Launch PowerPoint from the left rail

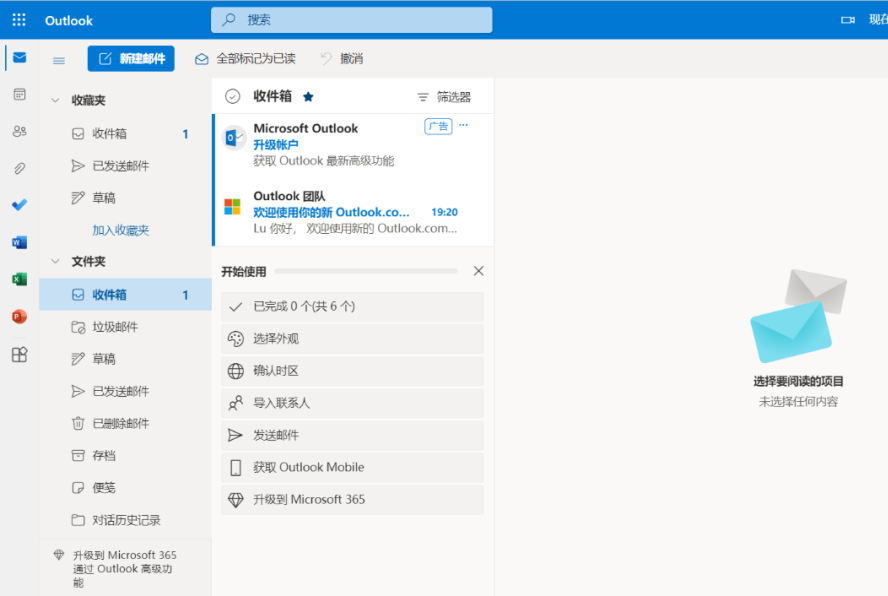19,316
